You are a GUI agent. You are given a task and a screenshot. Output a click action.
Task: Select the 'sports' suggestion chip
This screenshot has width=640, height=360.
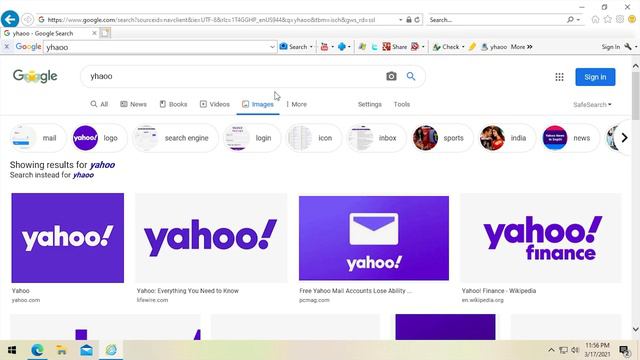[x=442, y=138]
